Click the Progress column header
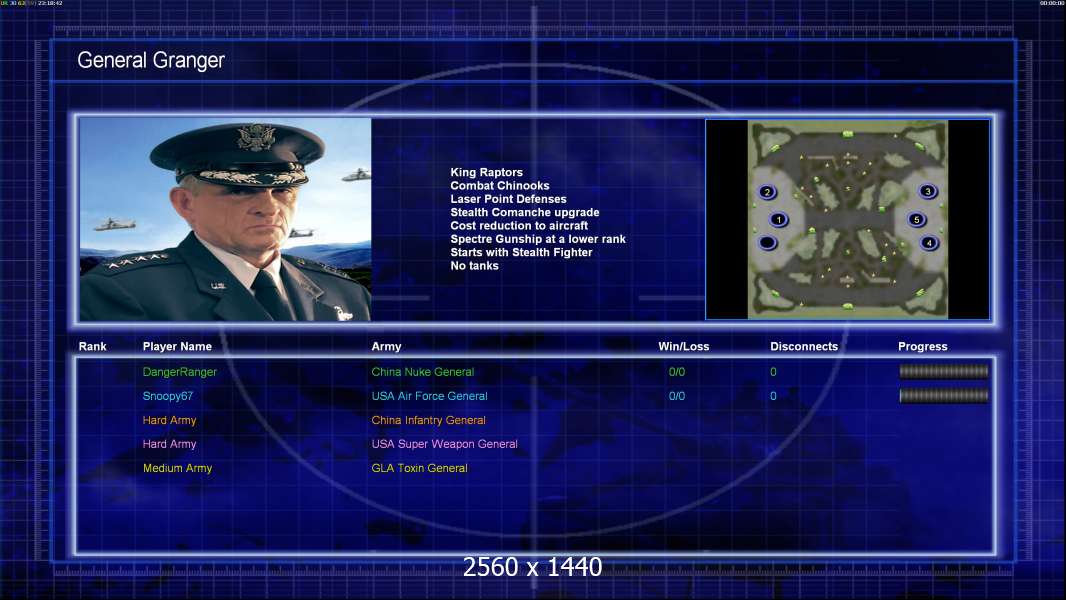Image resolution: width=1066 pixels, height=600 pixels. pyautogui.click(x=923, y=347)
